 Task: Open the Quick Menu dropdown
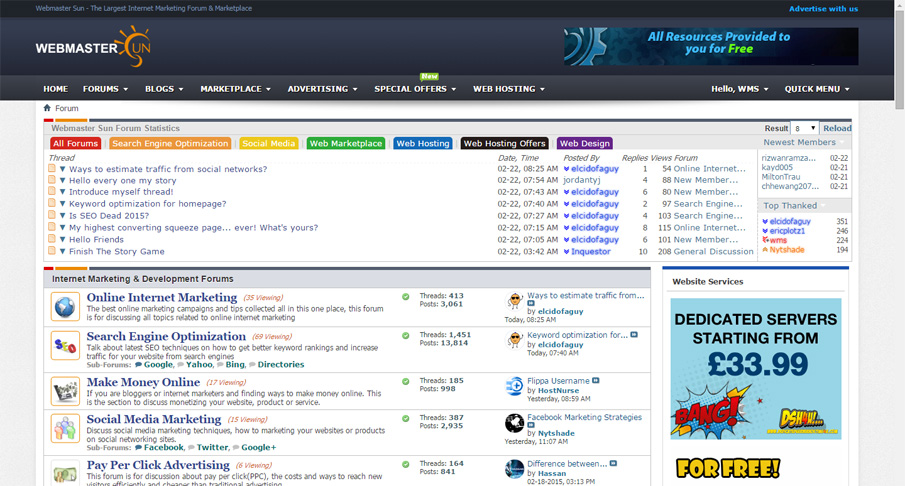pos(817,89)
